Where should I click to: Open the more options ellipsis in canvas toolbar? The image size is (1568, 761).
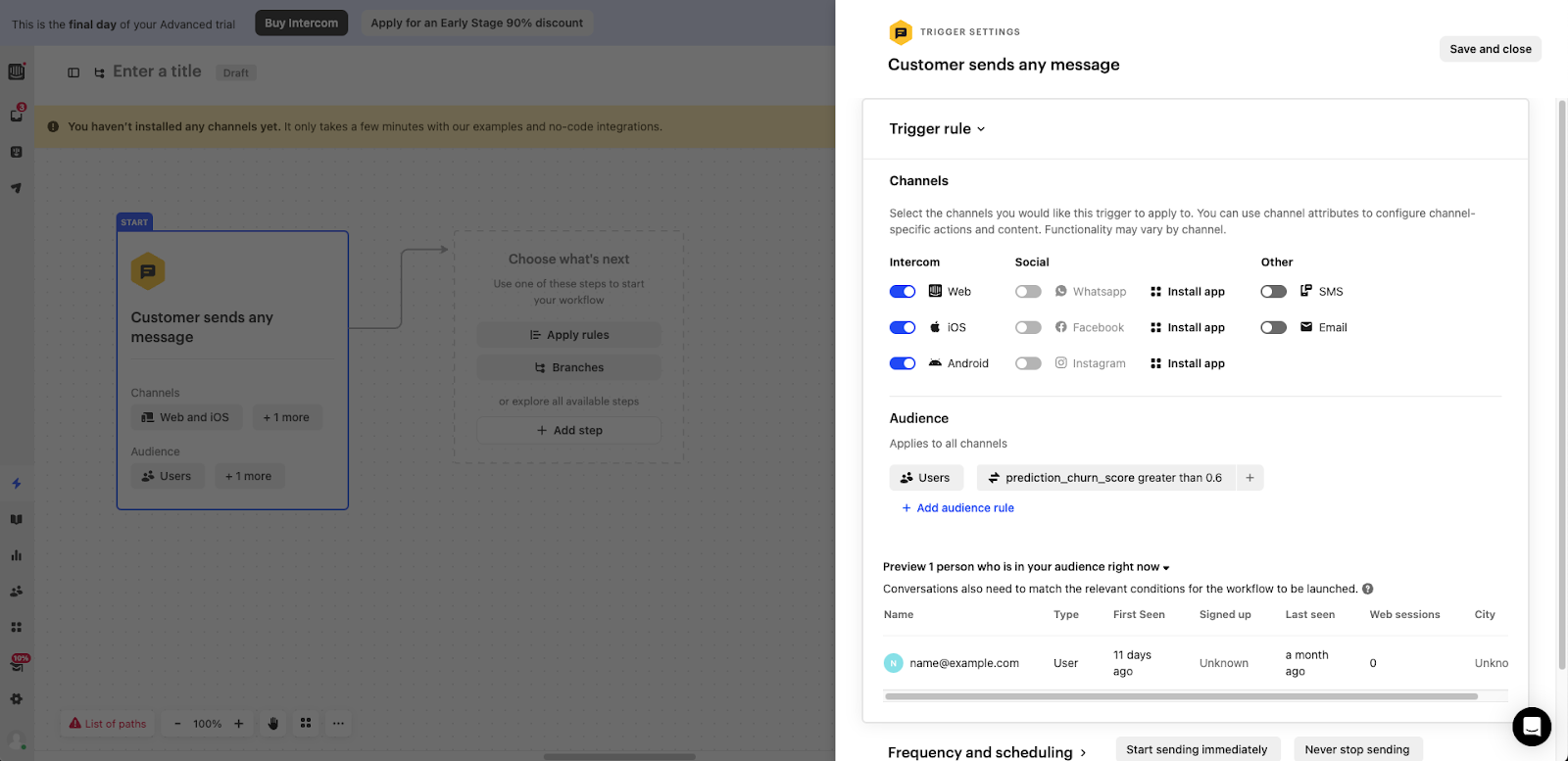tap(338, 724)
